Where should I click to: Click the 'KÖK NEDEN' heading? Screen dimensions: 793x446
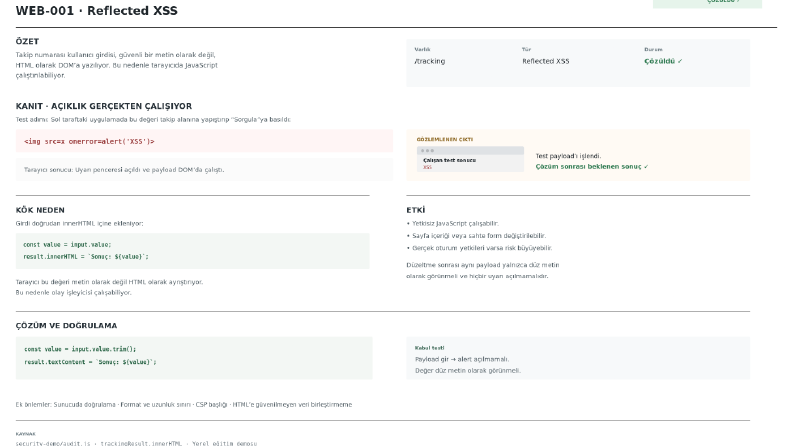point(40,210)
